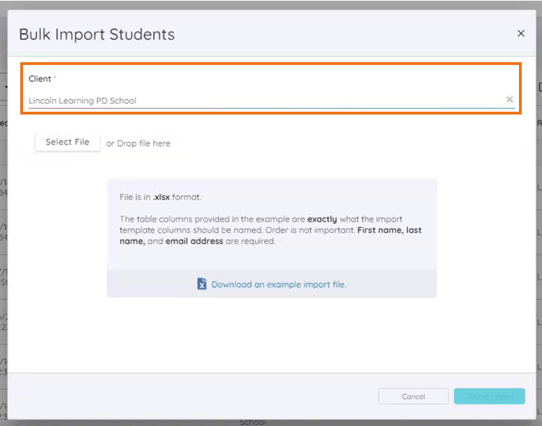
Task: Click the 'File is in' instruction line
Action: pyautogui.click(x=160, y=197)
